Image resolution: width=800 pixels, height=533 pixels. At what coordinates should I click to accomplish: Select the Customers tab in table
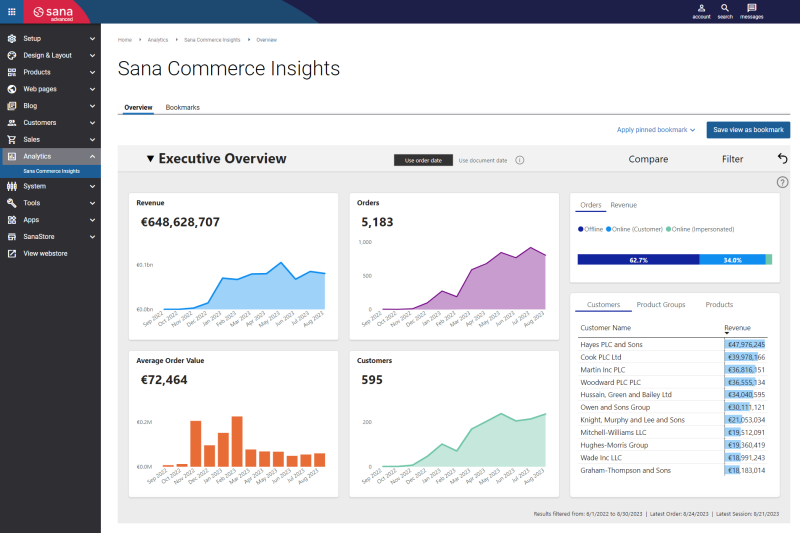[603, 304]
